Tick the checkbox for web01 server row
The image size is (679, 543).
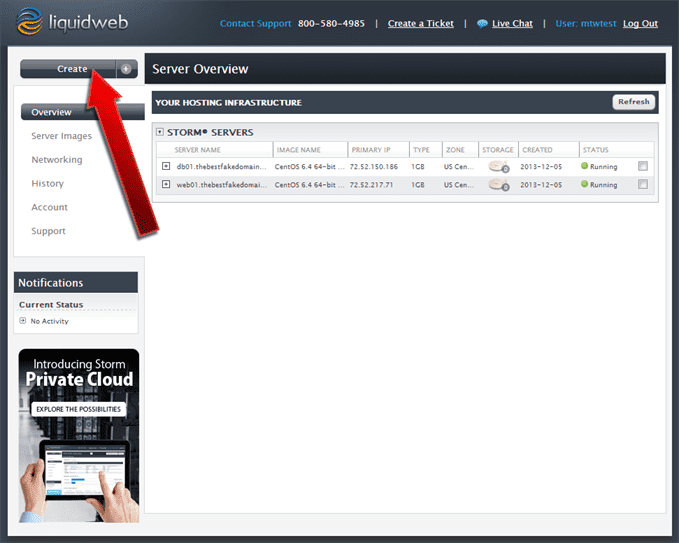point(643,184)
